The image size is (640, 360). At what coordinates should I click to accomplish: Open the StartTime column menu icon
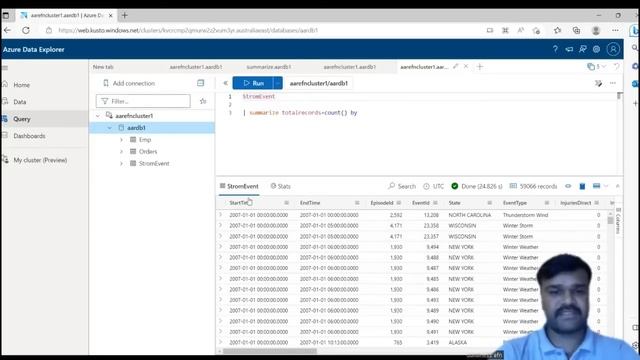tap(287, 203)
